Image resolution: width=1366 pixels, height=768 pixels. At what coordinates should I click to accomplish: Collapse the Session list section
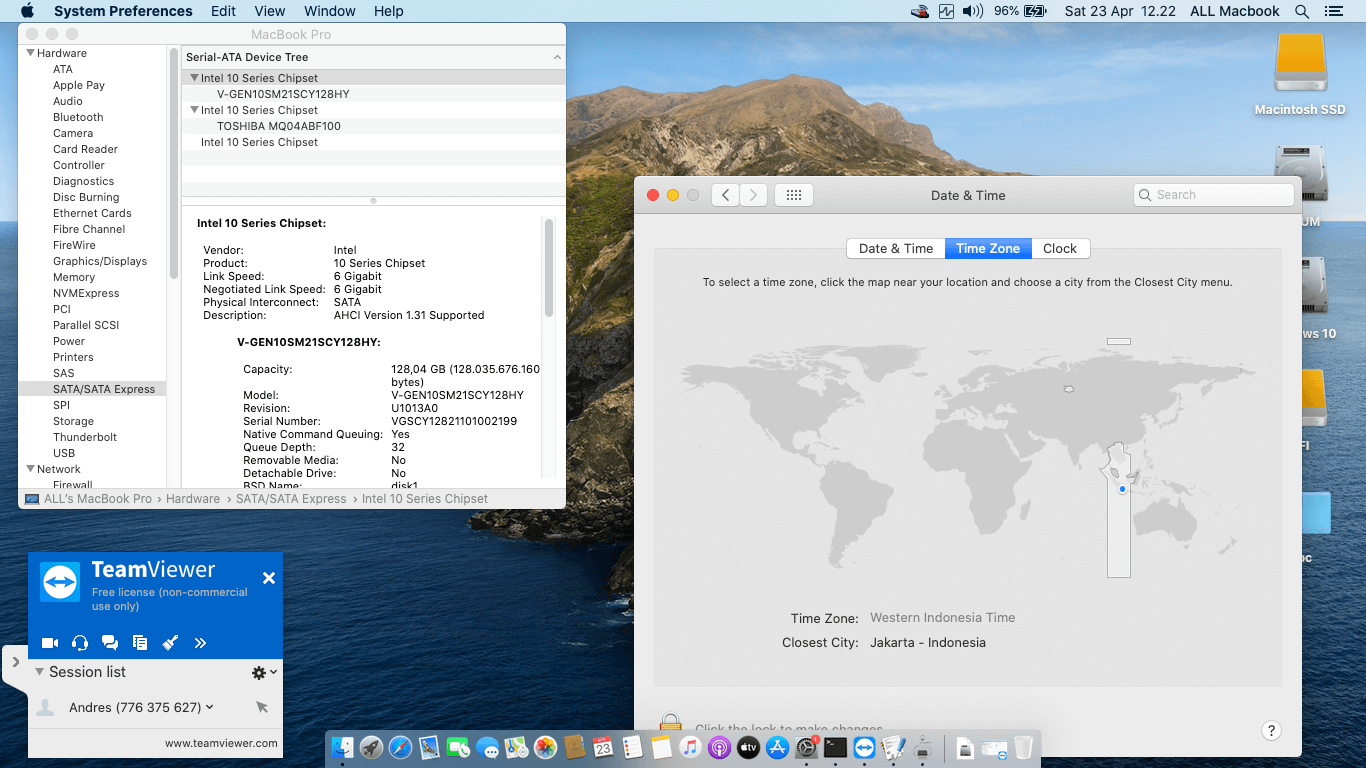[40, 672]
